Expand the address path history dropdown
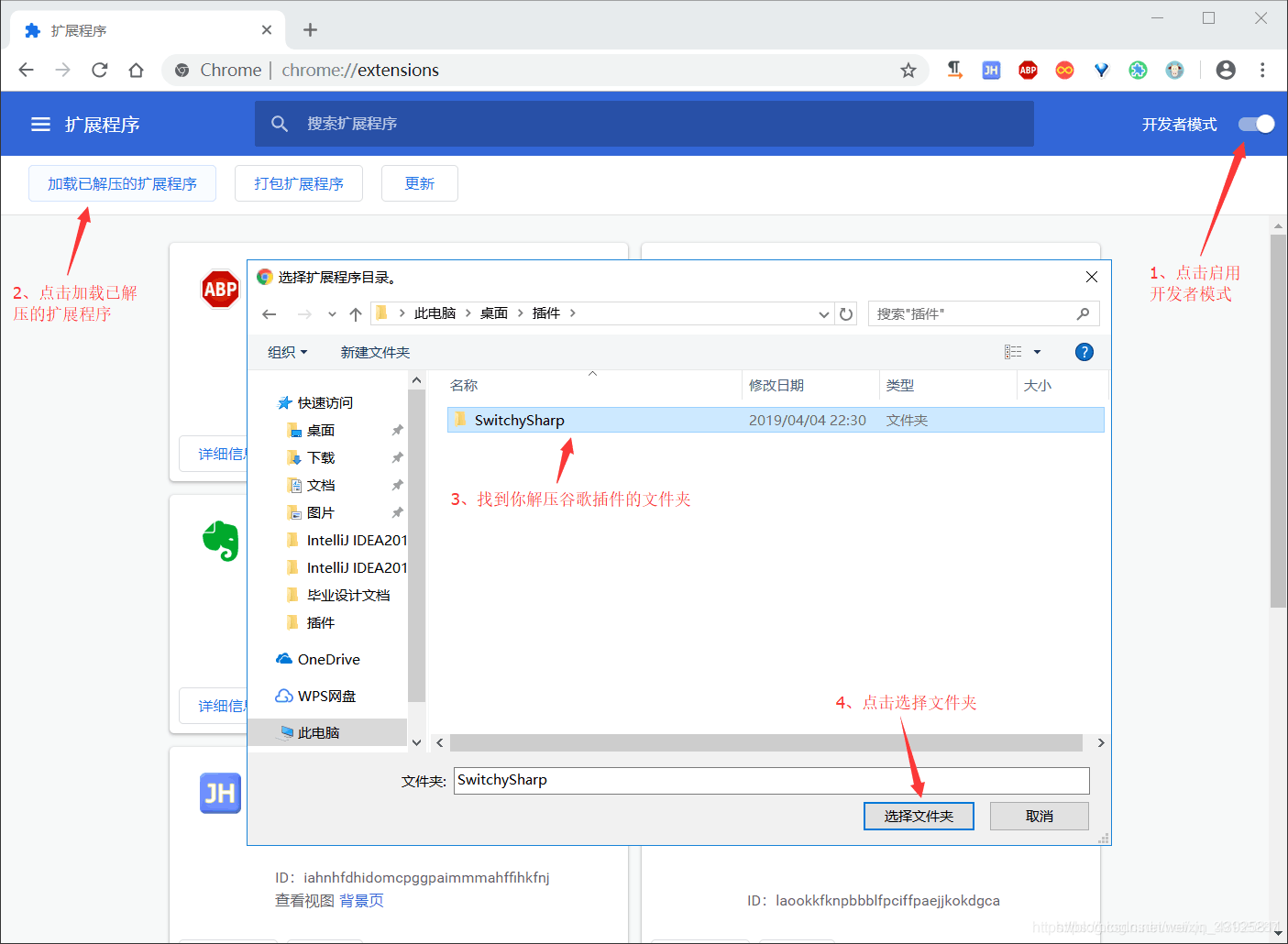This screenshot has height=944, width=1288. [x=823, y=313]
